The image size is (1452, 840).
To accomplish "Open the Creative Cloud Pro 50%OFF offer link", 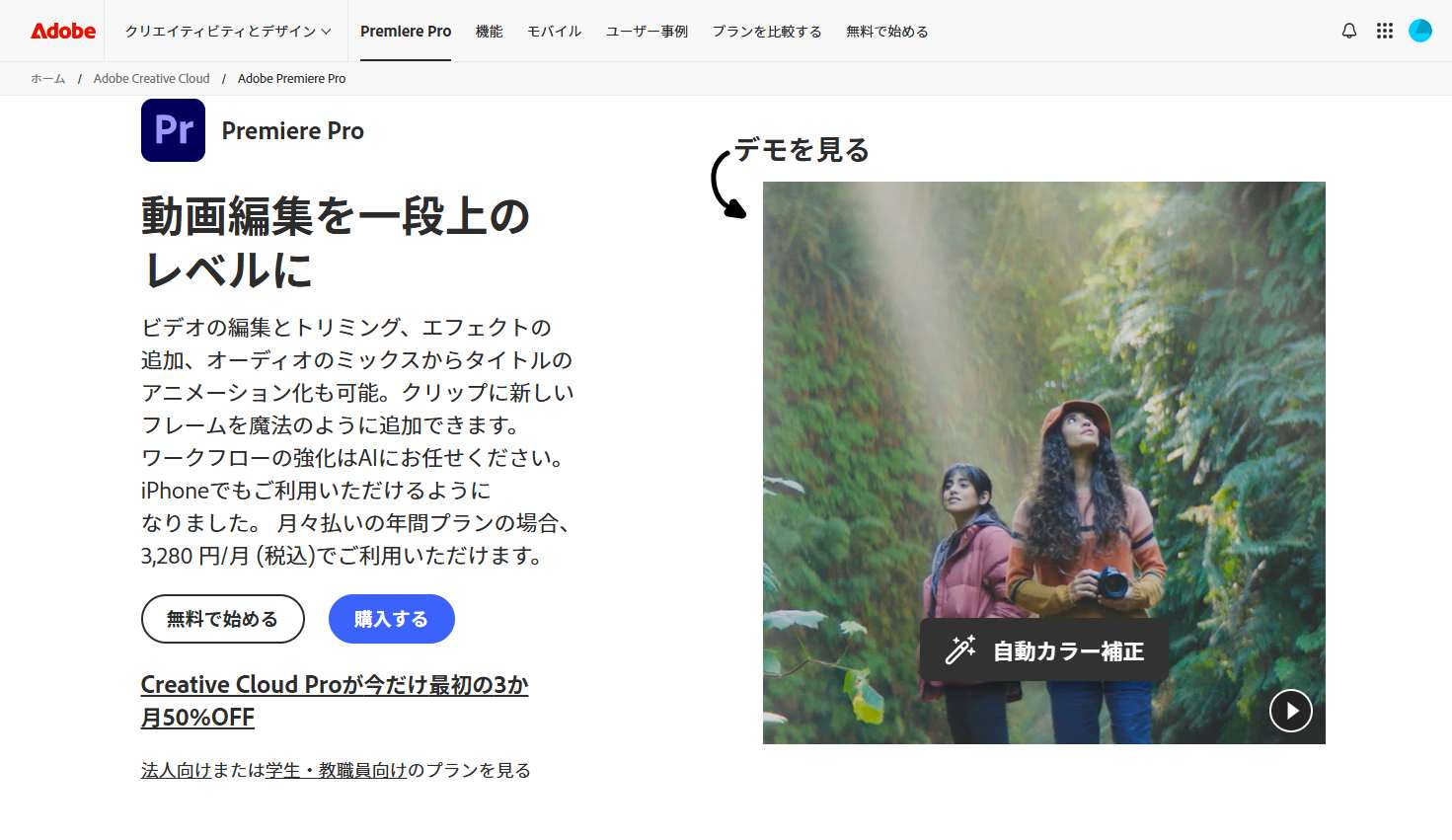I will (x=335, y=701).
